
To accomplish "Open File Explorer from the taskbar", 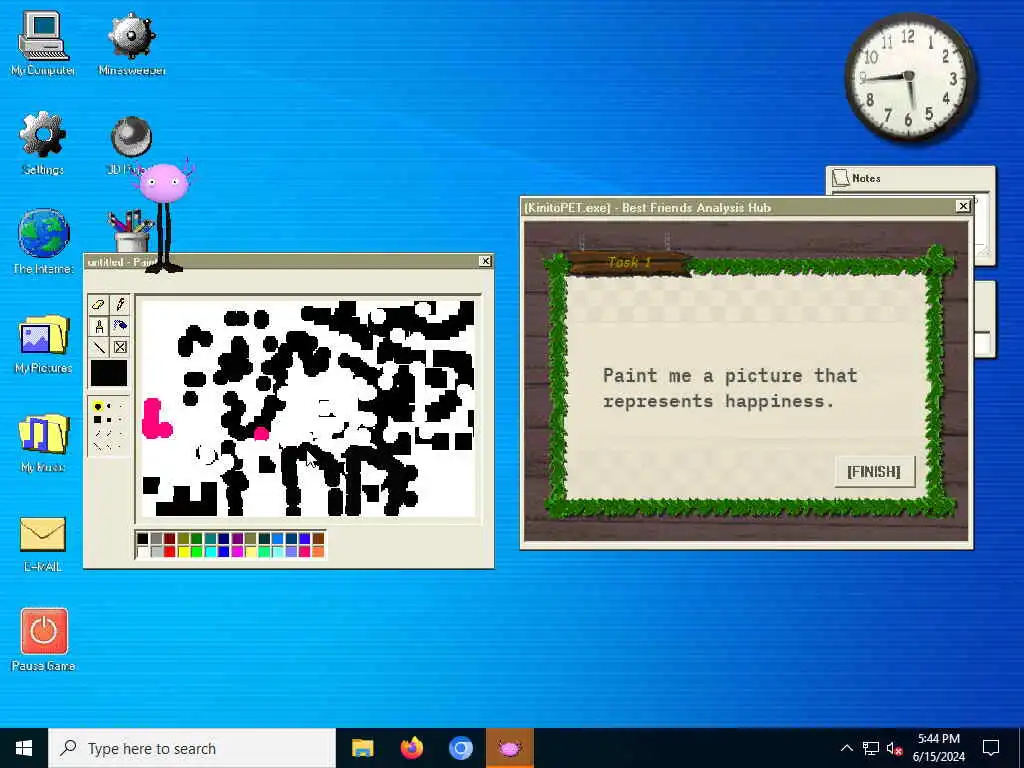I will (362, 748).
